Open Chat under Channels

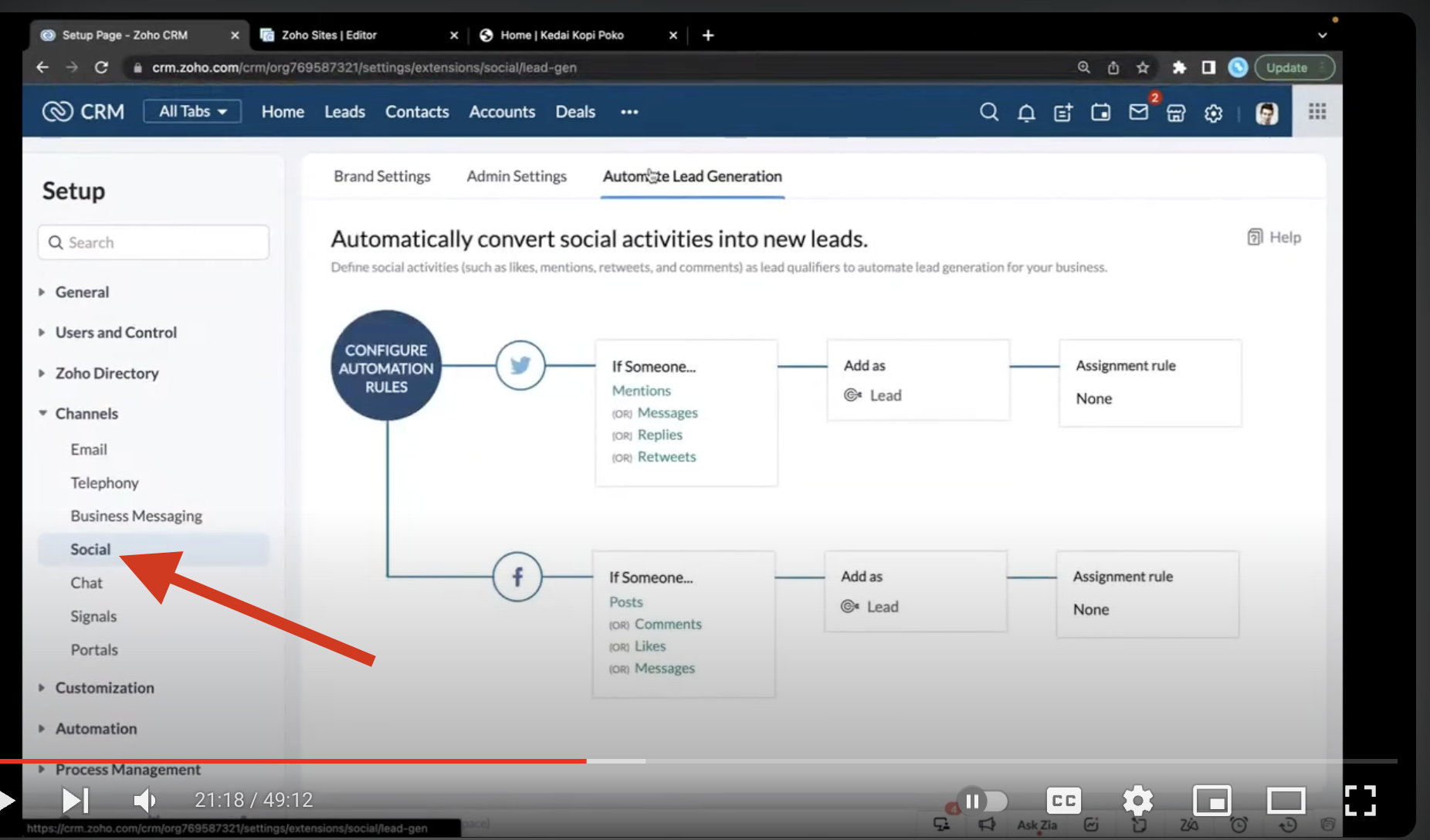click(86, 583)
